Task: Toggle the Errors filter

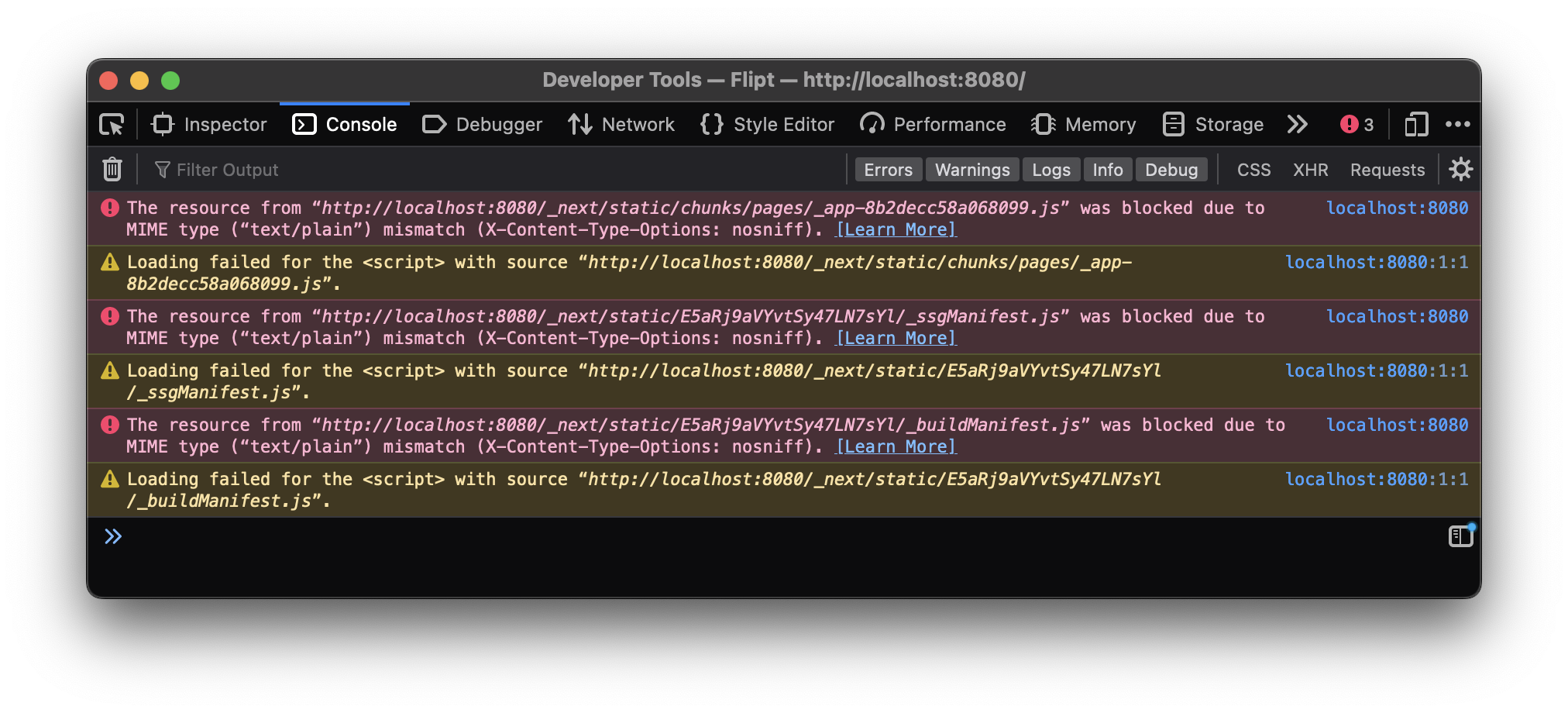Action: [x=889, y=170]
